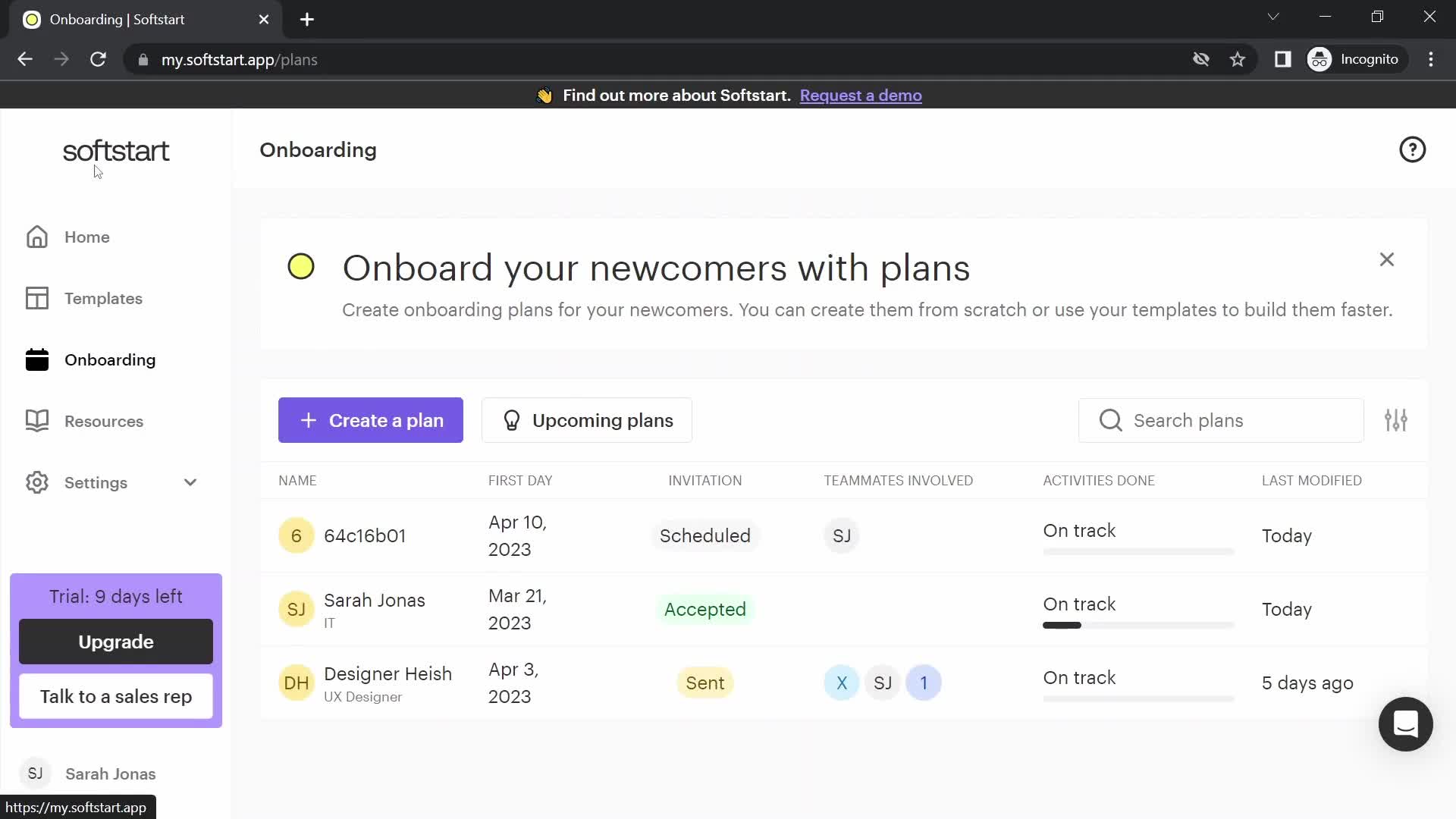
Task: Click the ACTIVITIES DONE column header
Action: [x=1099, y=481]
